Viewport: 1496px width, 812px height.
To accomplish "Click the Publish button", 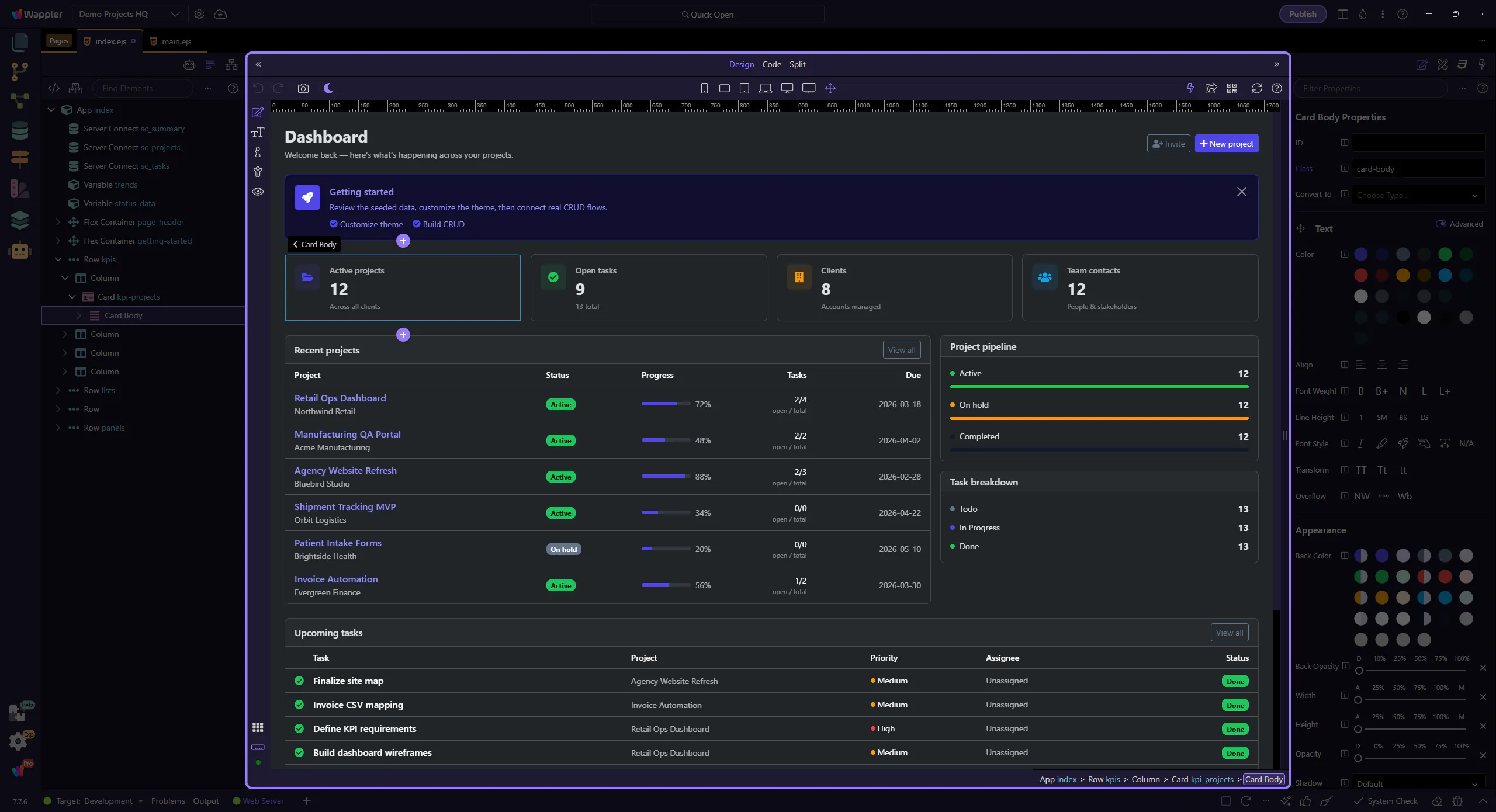I will tap(1303, 14).
